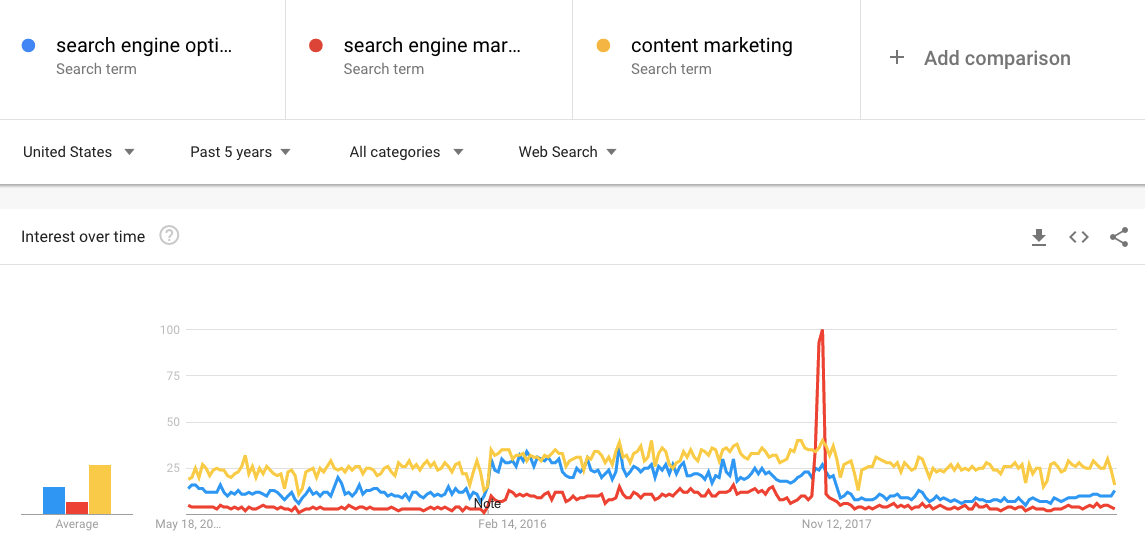This screenshot has width=1145, height=541.
Task: Click the red spike peak near Nov 2017
Action: point(822,331)
